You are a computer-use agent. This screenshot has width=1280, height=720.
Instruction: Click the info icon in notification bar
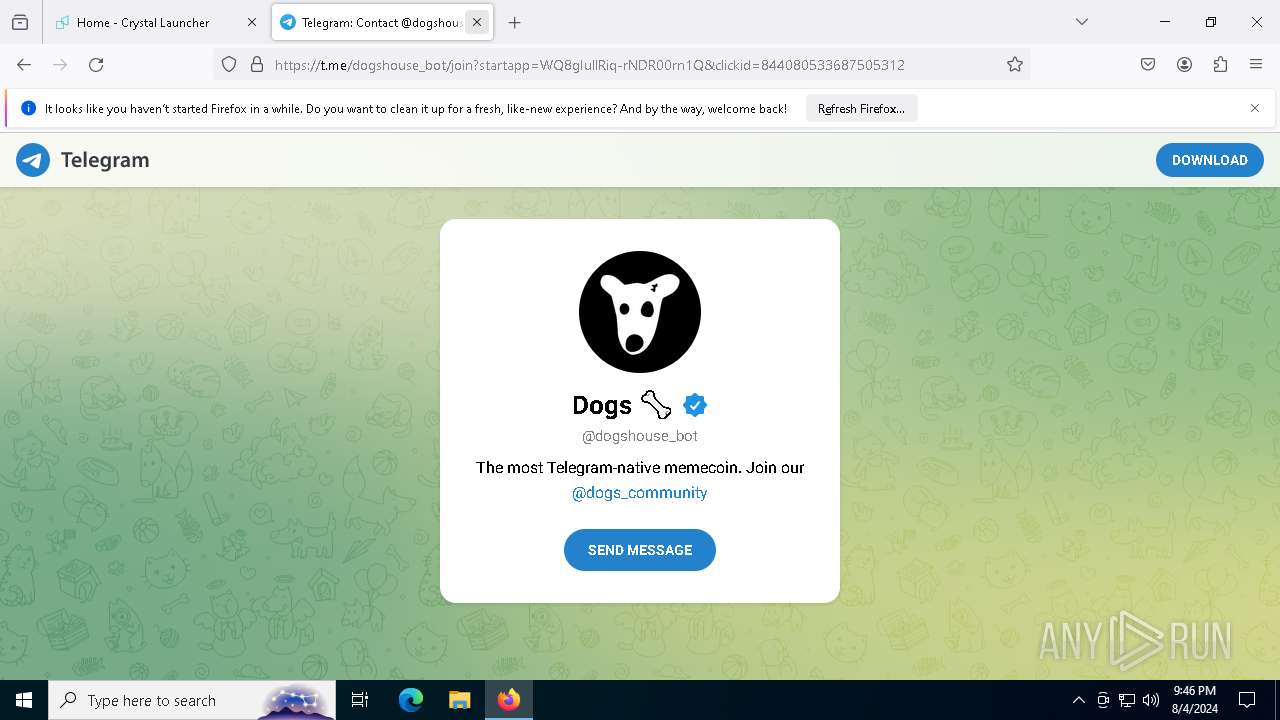28,108
